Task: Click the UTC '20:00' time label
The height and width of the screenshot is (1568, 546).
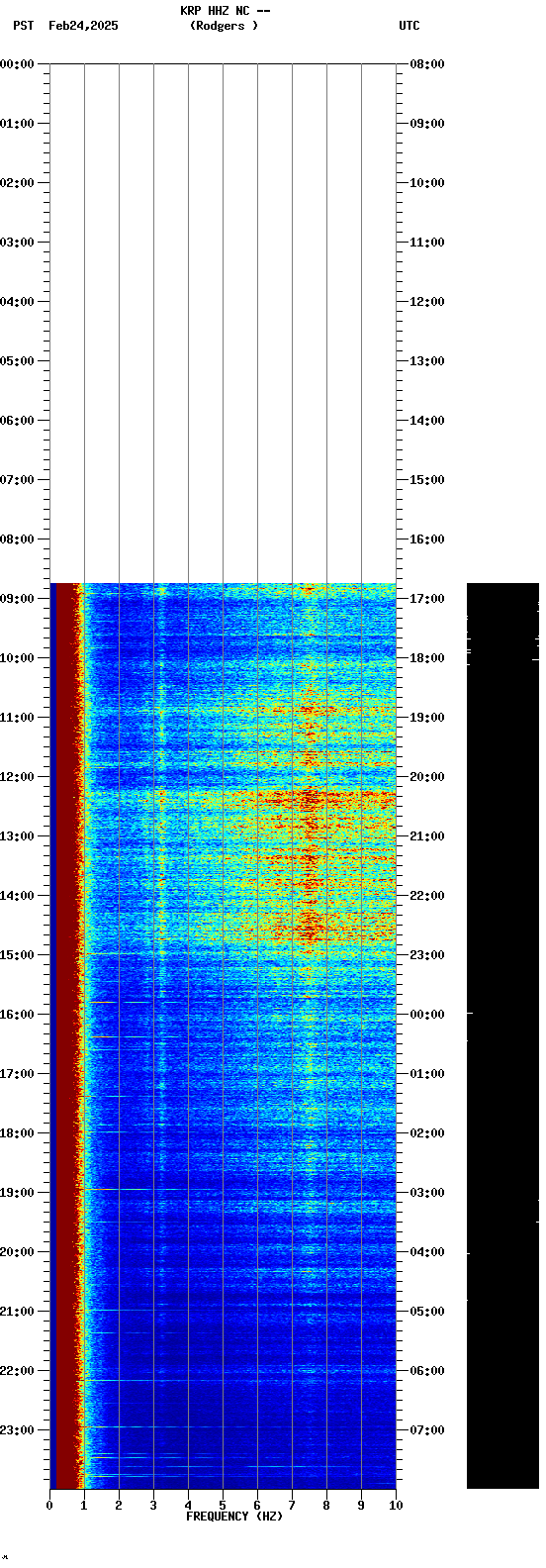Action: click(x=427, y=777)
